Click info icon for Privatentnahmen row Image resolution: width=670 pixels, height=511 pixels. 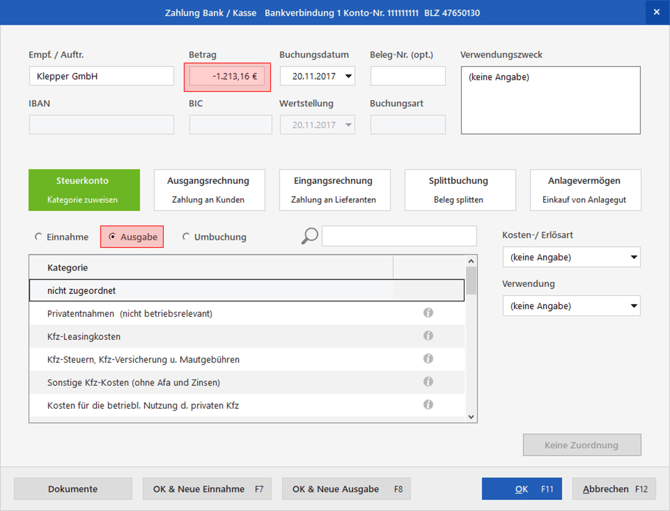click(428, 313)
